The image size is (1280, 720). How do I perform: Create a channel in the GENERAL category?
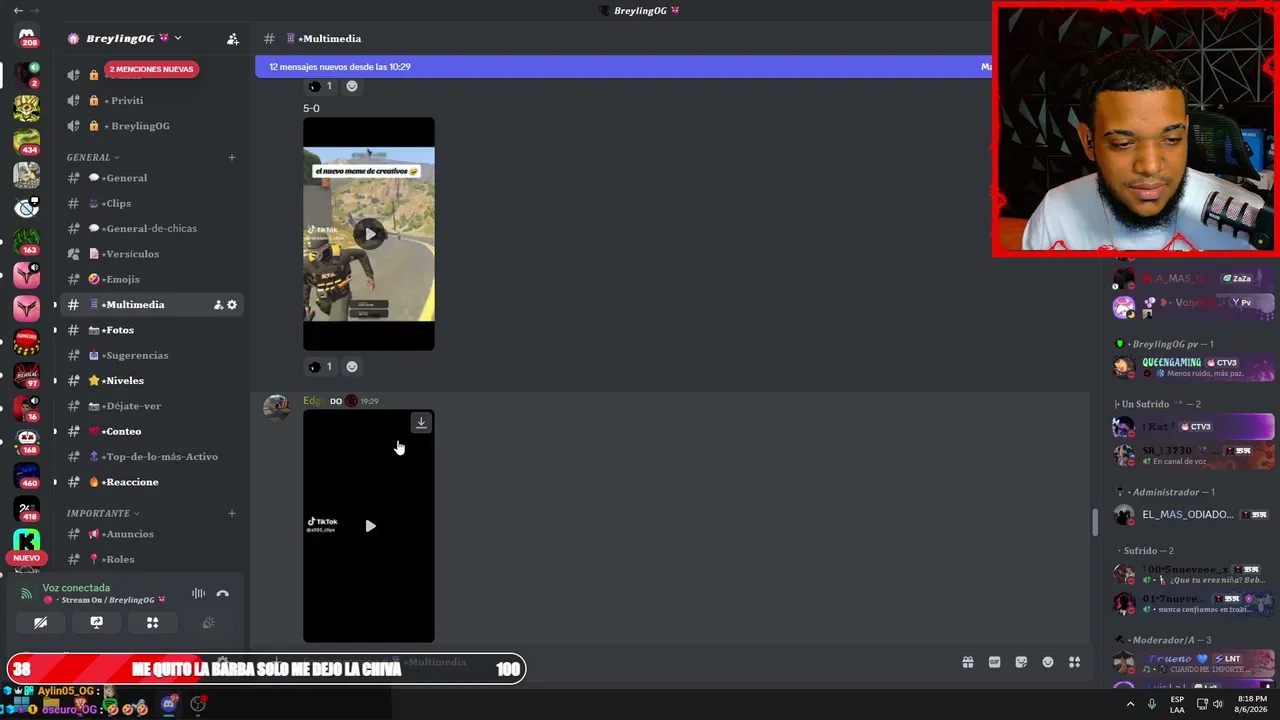pyautogui.click(x=232, y=157)
